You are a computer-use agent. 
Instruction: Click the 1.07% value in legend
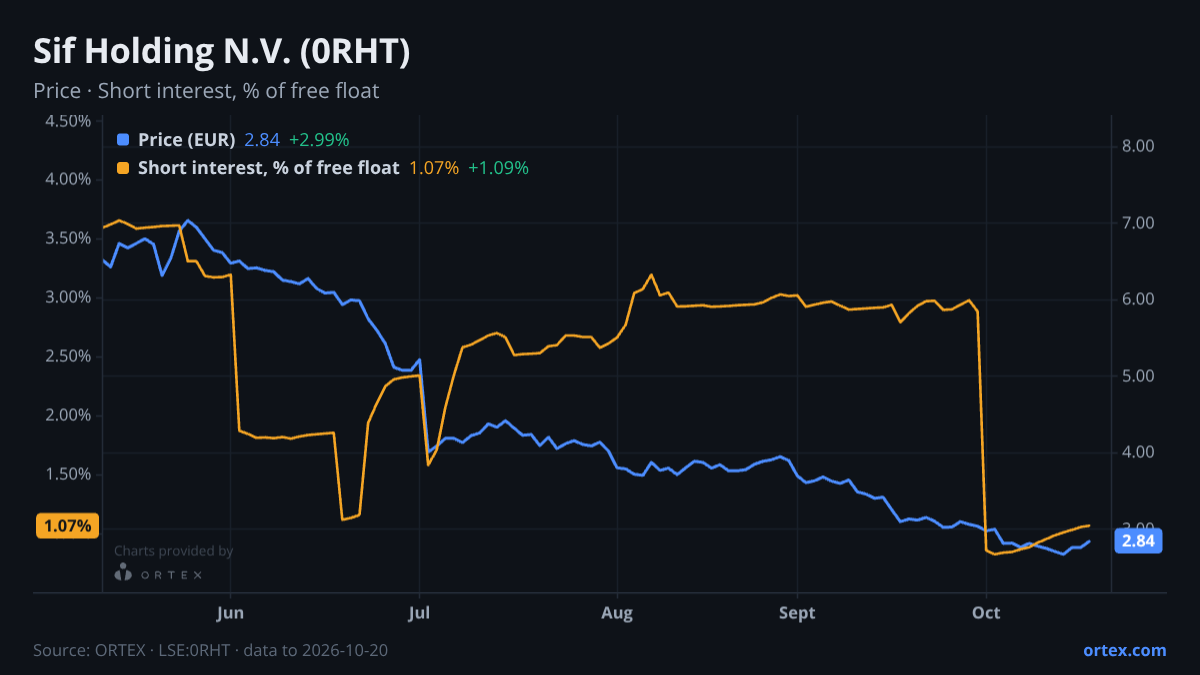coord(434,168)
